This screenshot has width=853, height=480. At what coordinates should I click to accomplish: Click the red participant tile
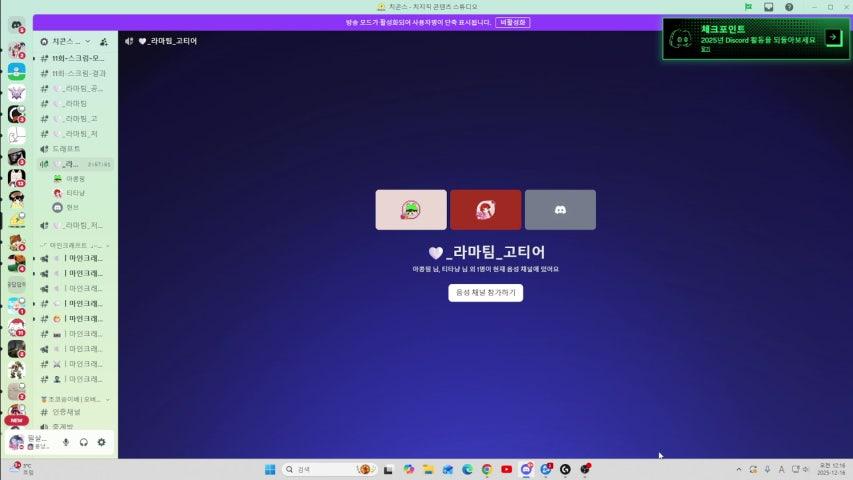(x=485, y=210)
